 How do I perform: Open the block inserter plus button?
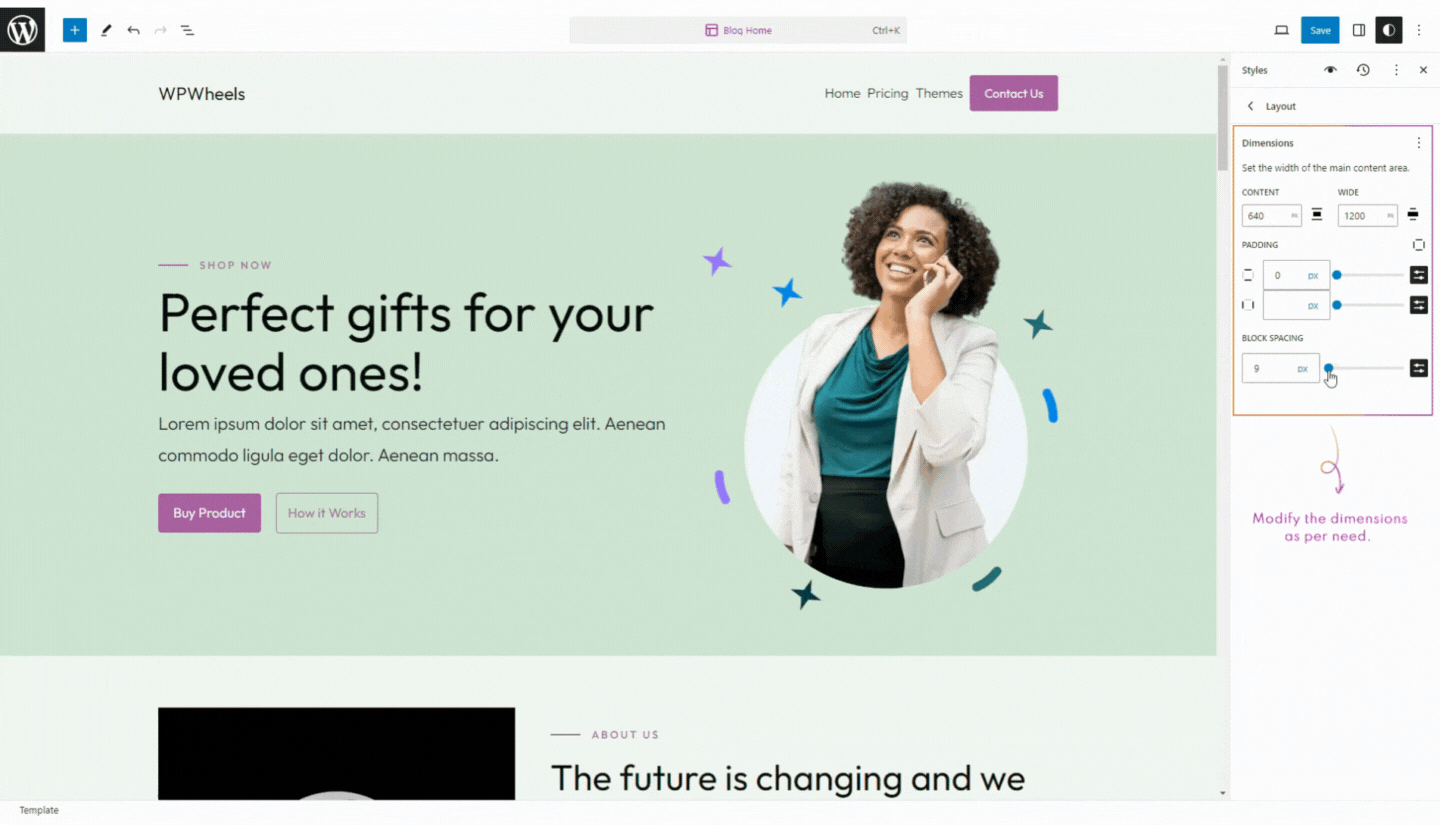click(x=75, y=30)
